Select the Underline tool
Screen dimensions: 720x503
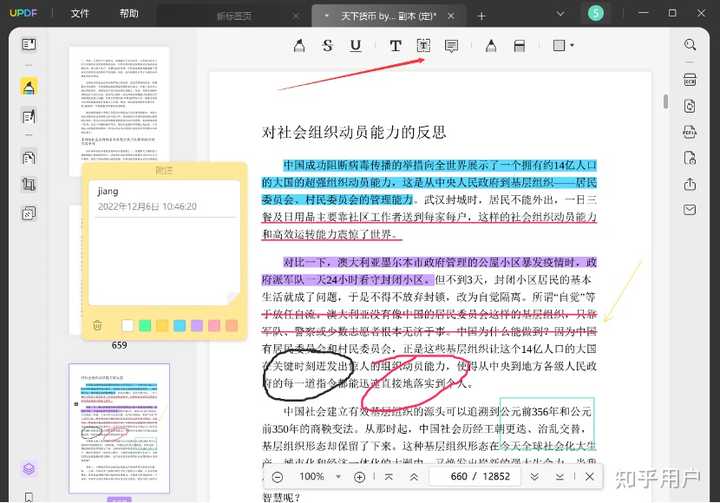[x=355, y=45]
